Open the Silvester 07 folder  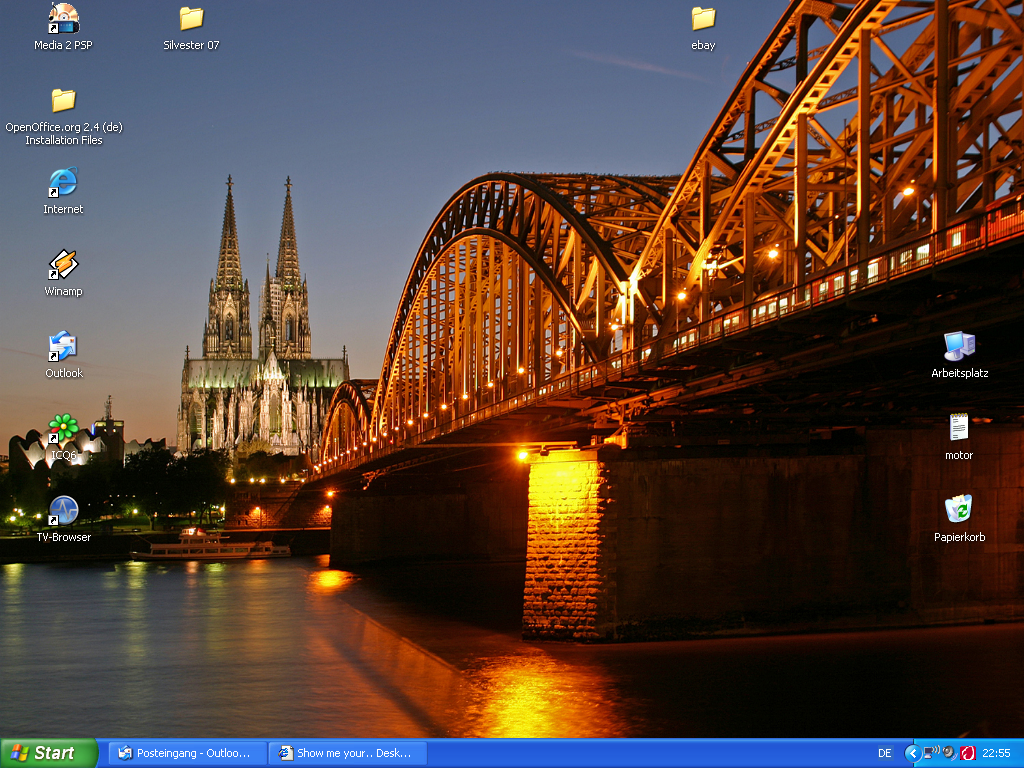coord(191,19)
